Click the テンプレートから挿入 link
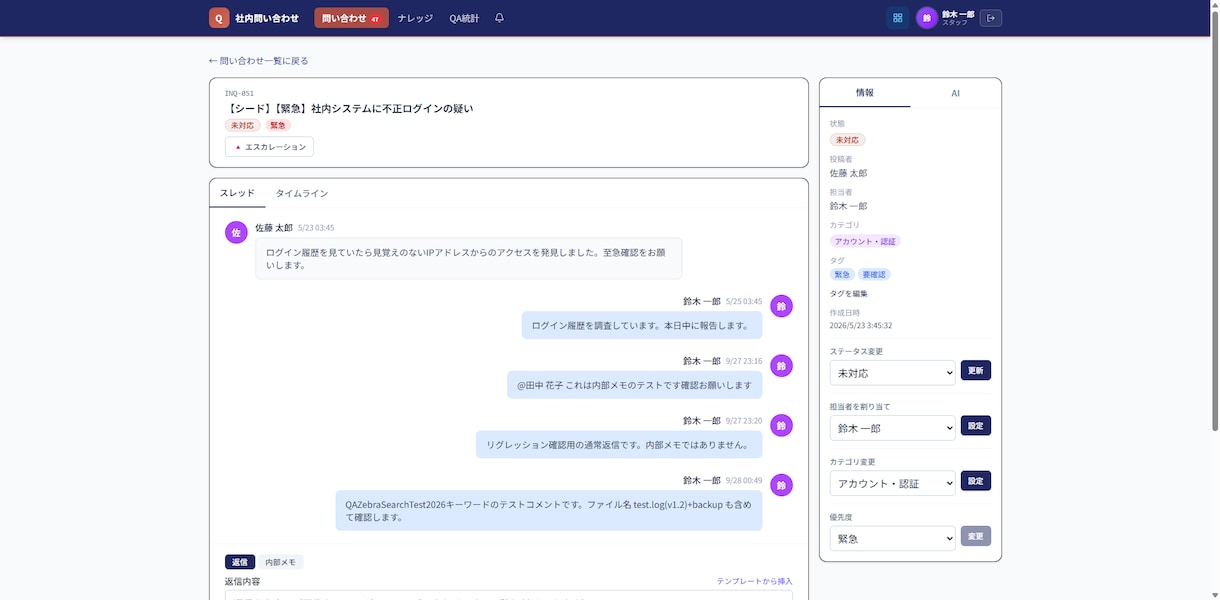1220x600 pixels. pyautogui.click(x=754, y=581)
